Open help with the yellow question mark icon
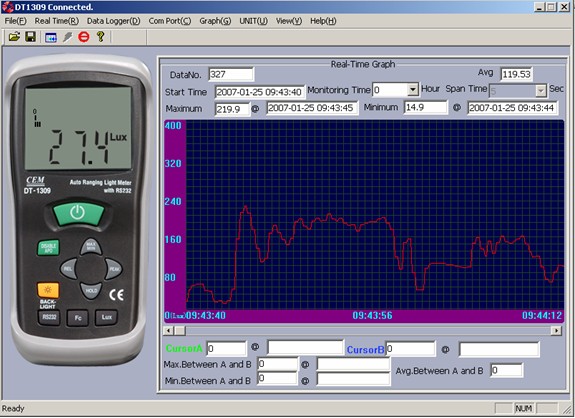This screenshot has height=418, width=575. click(x=100, y=37)
